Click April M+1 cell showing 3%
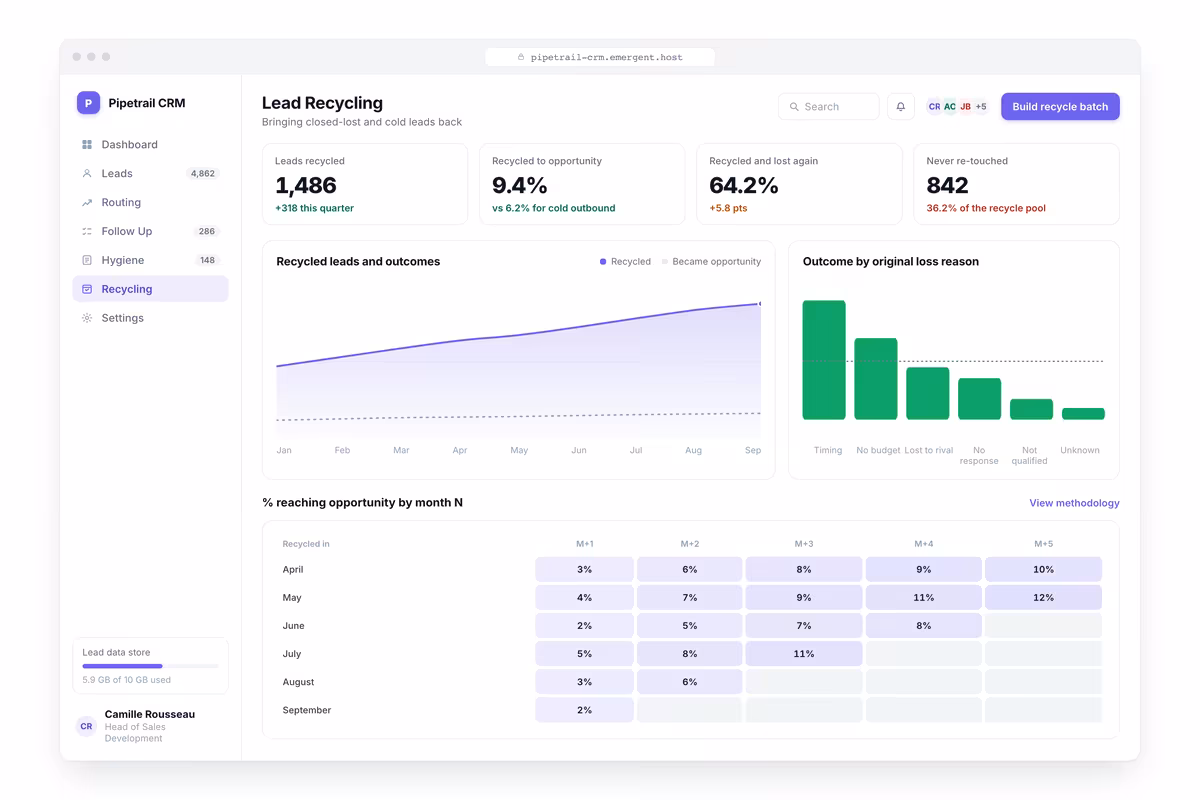 (584, 569)
